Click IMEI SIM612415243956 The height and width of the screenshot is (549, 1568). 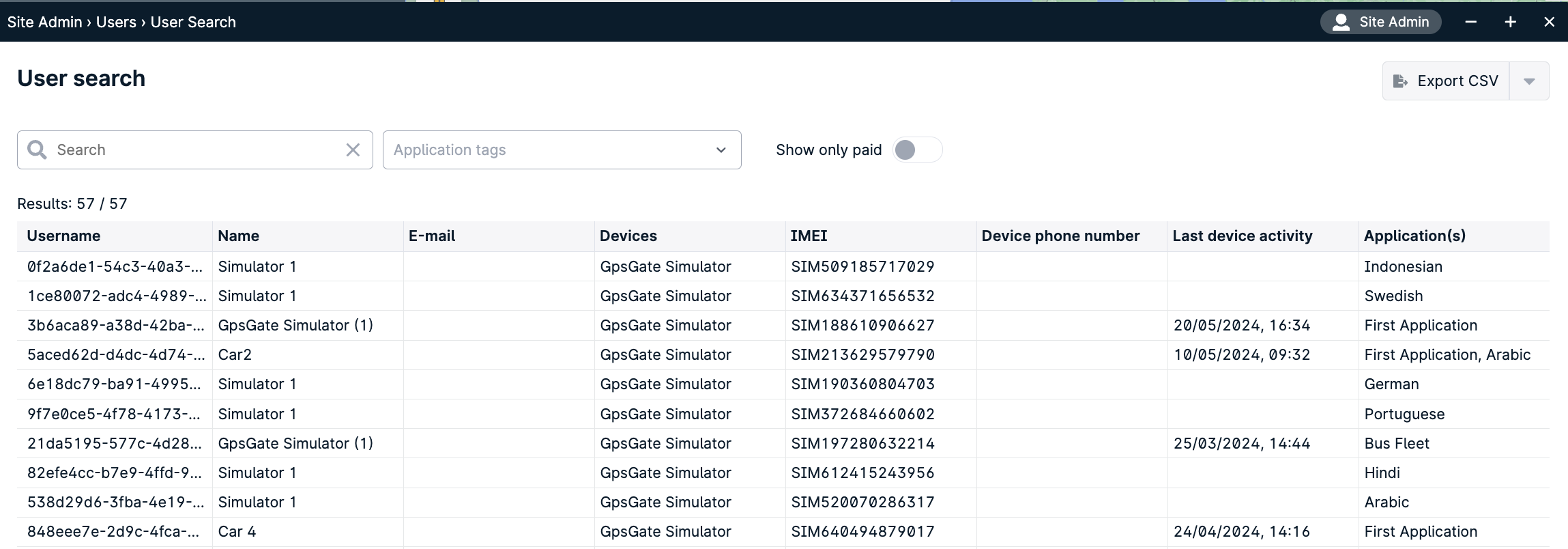coord(862,473)
